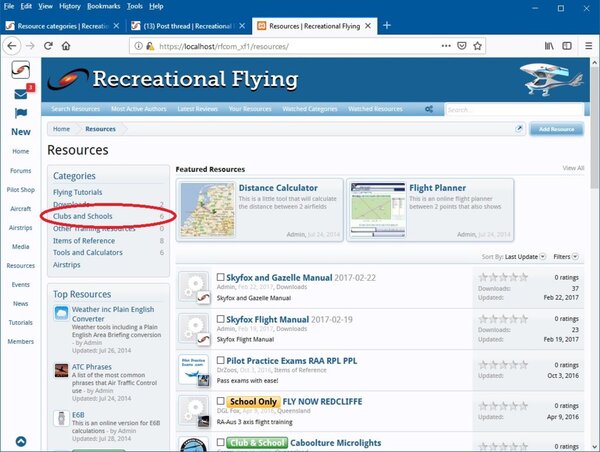Open the Firefox hamburger menu
Screen dimensions: 600x452
pyautogui.click(x=585, y=46)
